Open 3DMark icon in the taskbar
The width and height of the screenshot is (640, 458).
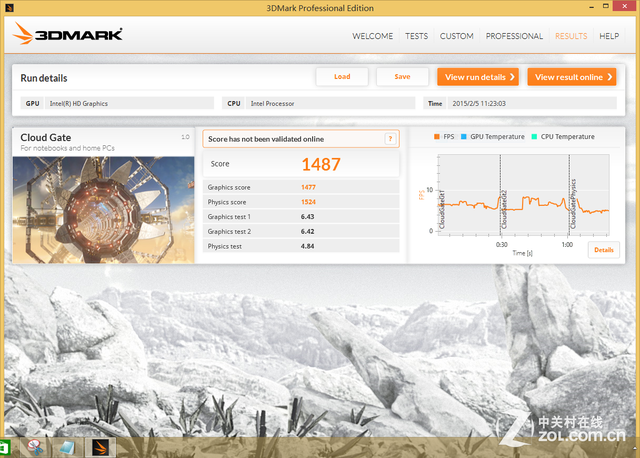tap(100, 448)
